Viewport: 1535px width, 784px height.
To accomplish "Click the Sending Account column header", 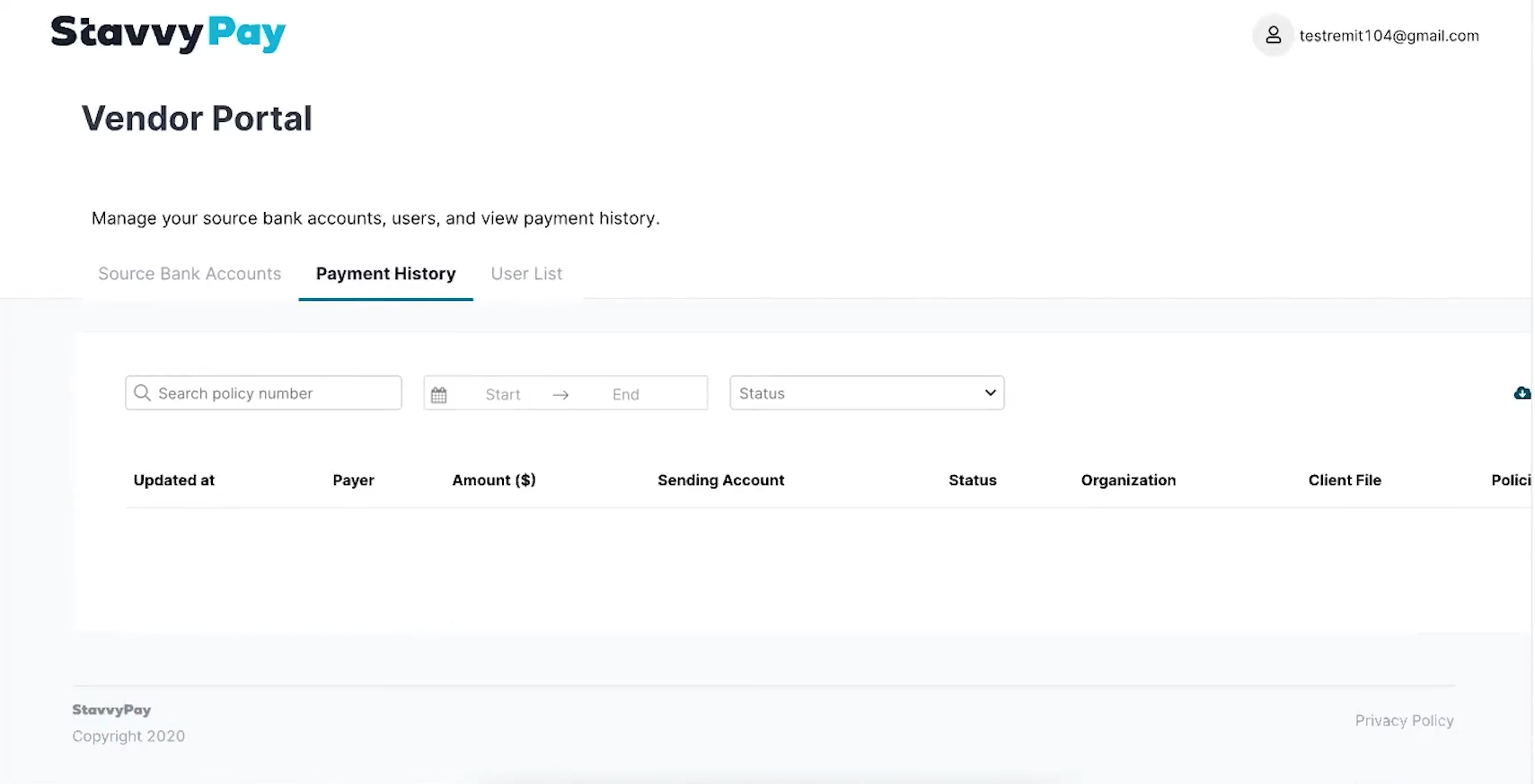I will point(721,480).
